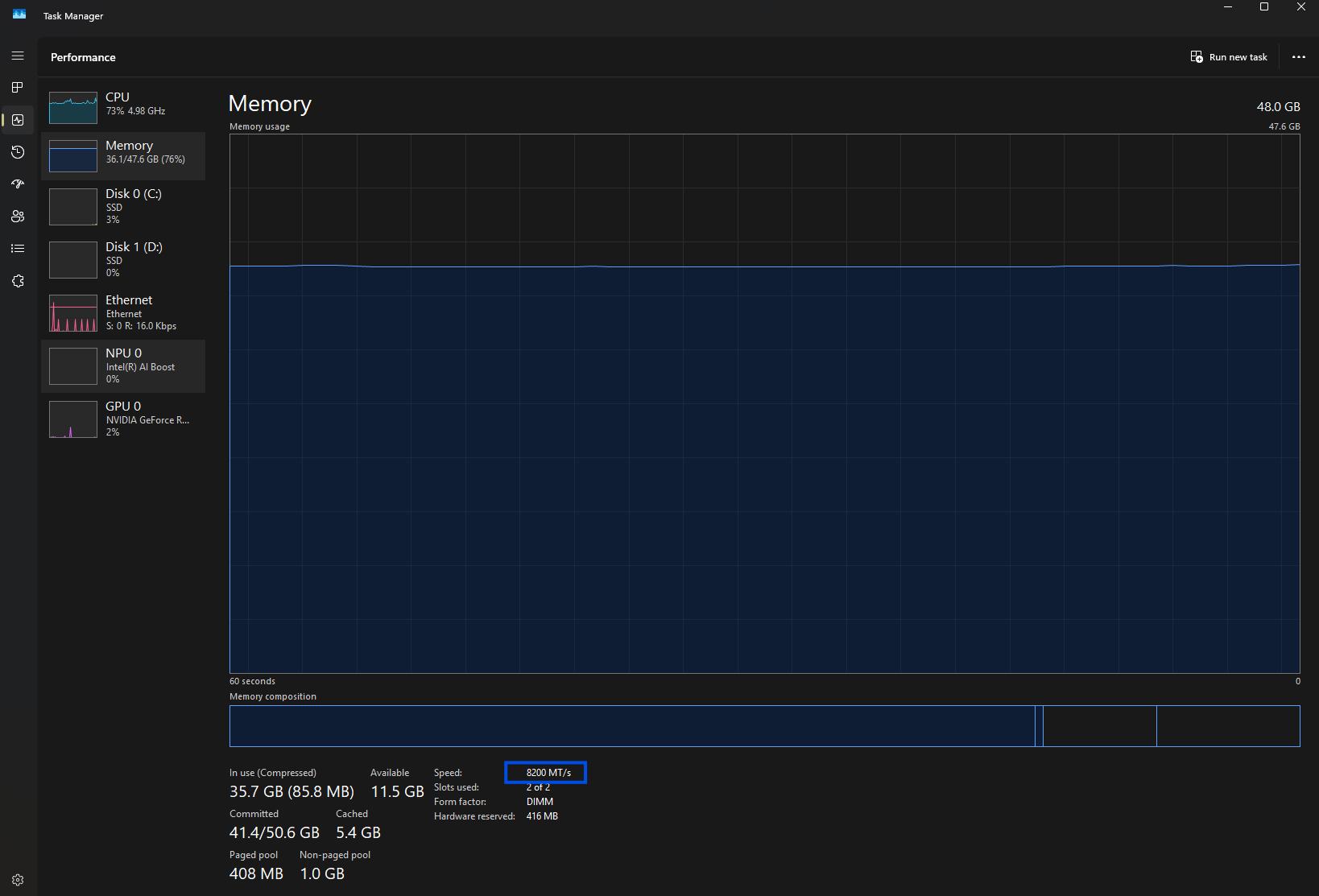The image size is (1319, 896).
Task: Click the highlighted 8200 MT/s speed value
Action: pyautogui.click(x=545, y=772)
